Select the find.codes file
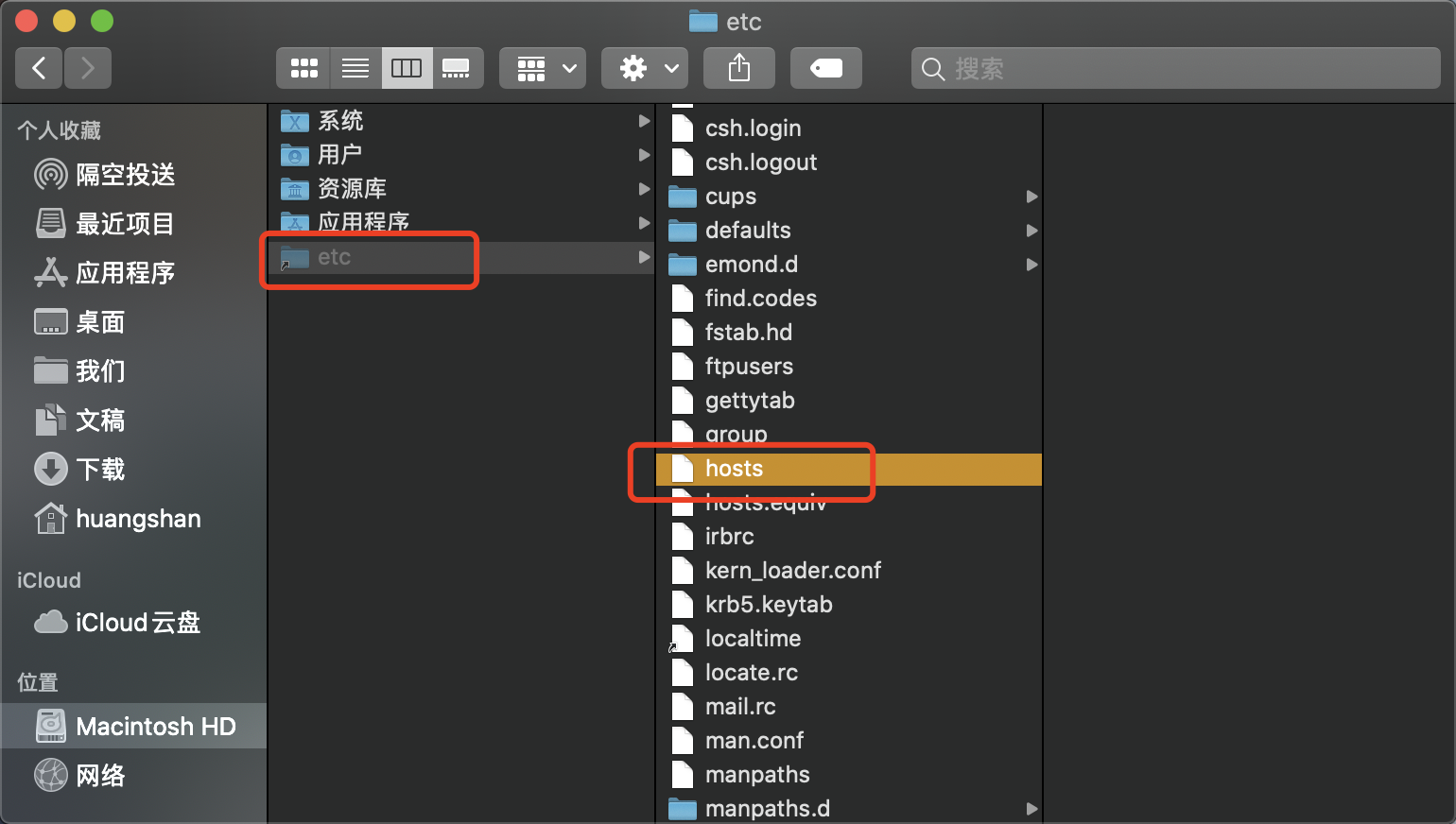Image resolution: width=1456 pixels, height=824 pixels. point(849,299)
